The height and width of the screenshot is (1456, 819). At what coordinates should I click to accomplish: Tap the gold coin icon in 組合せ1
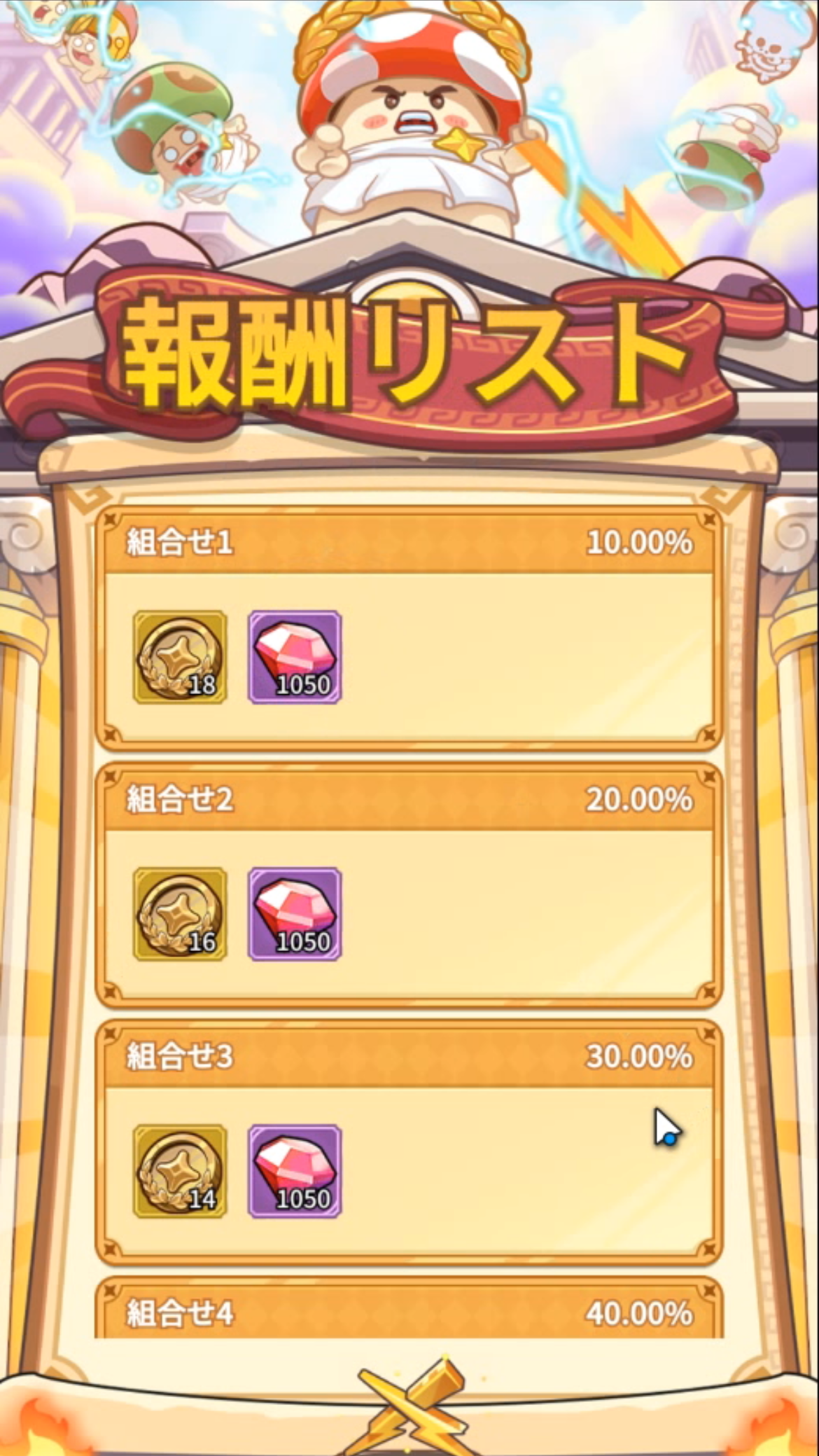(x=180, y=657)
